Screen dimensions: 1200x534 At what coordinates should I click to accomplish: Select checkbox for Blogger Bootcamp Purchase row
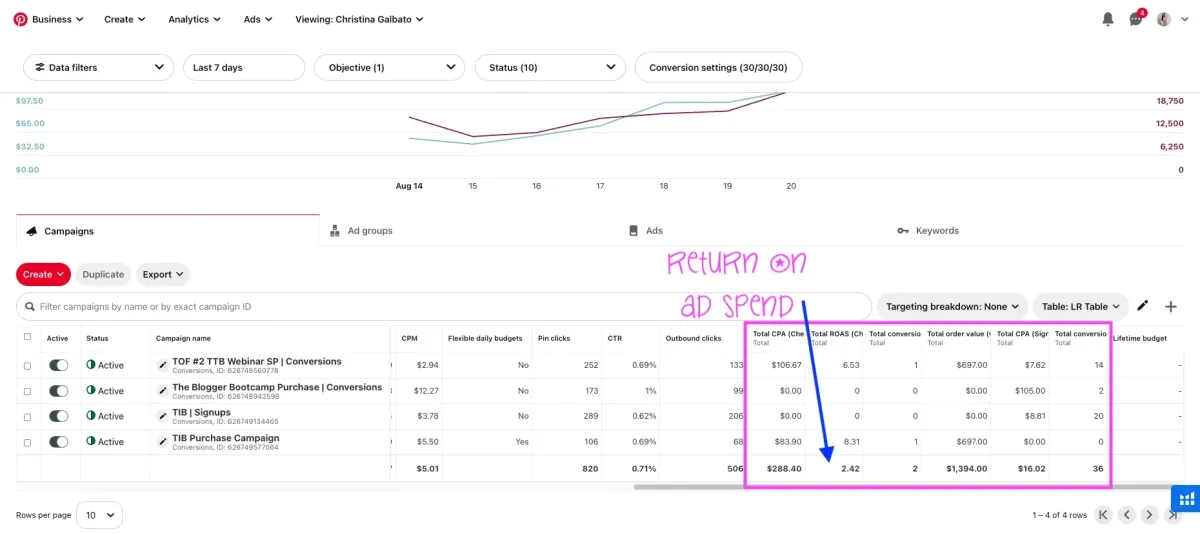(27, 391)
